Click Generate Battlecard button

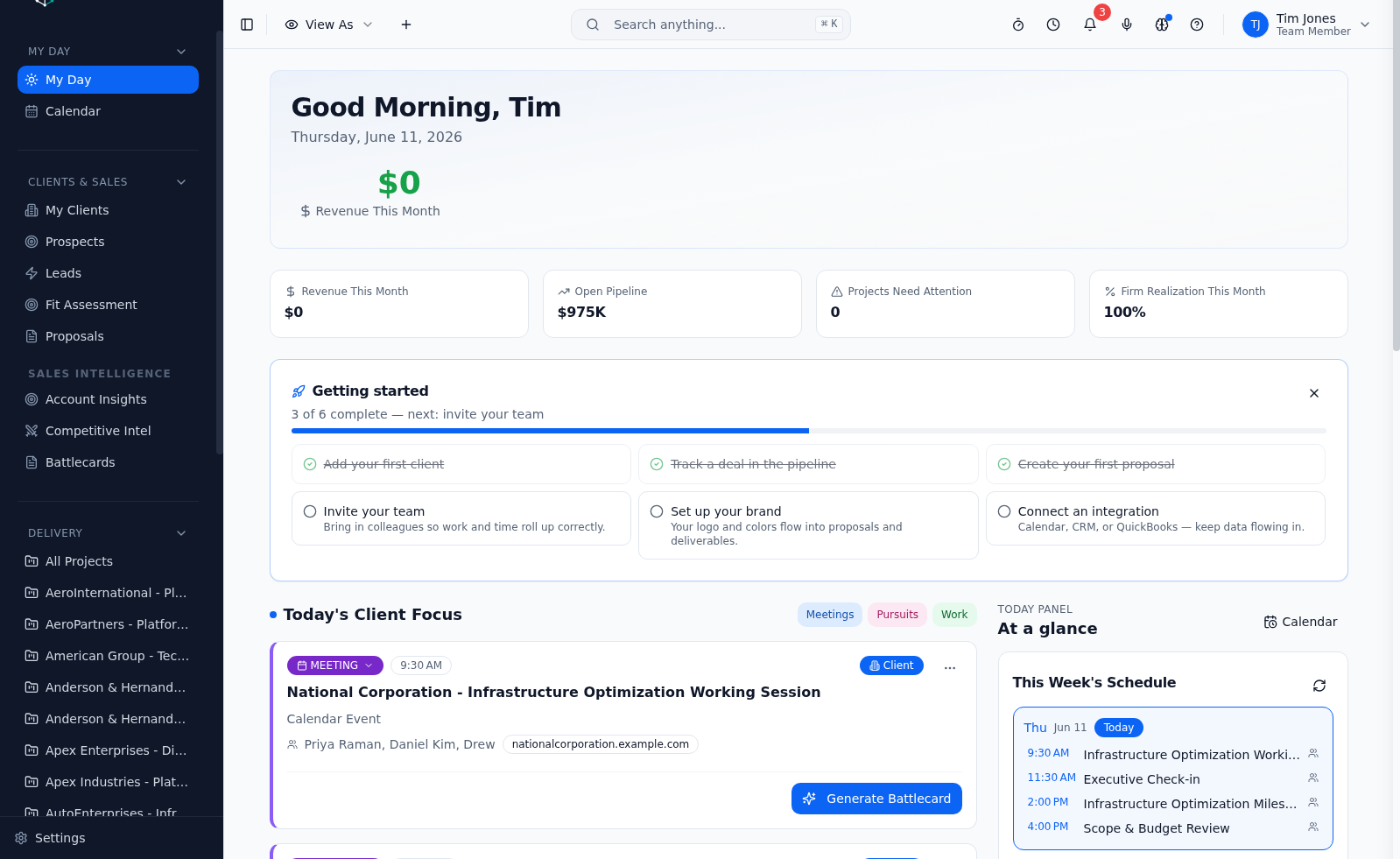(x=876, y=799)
